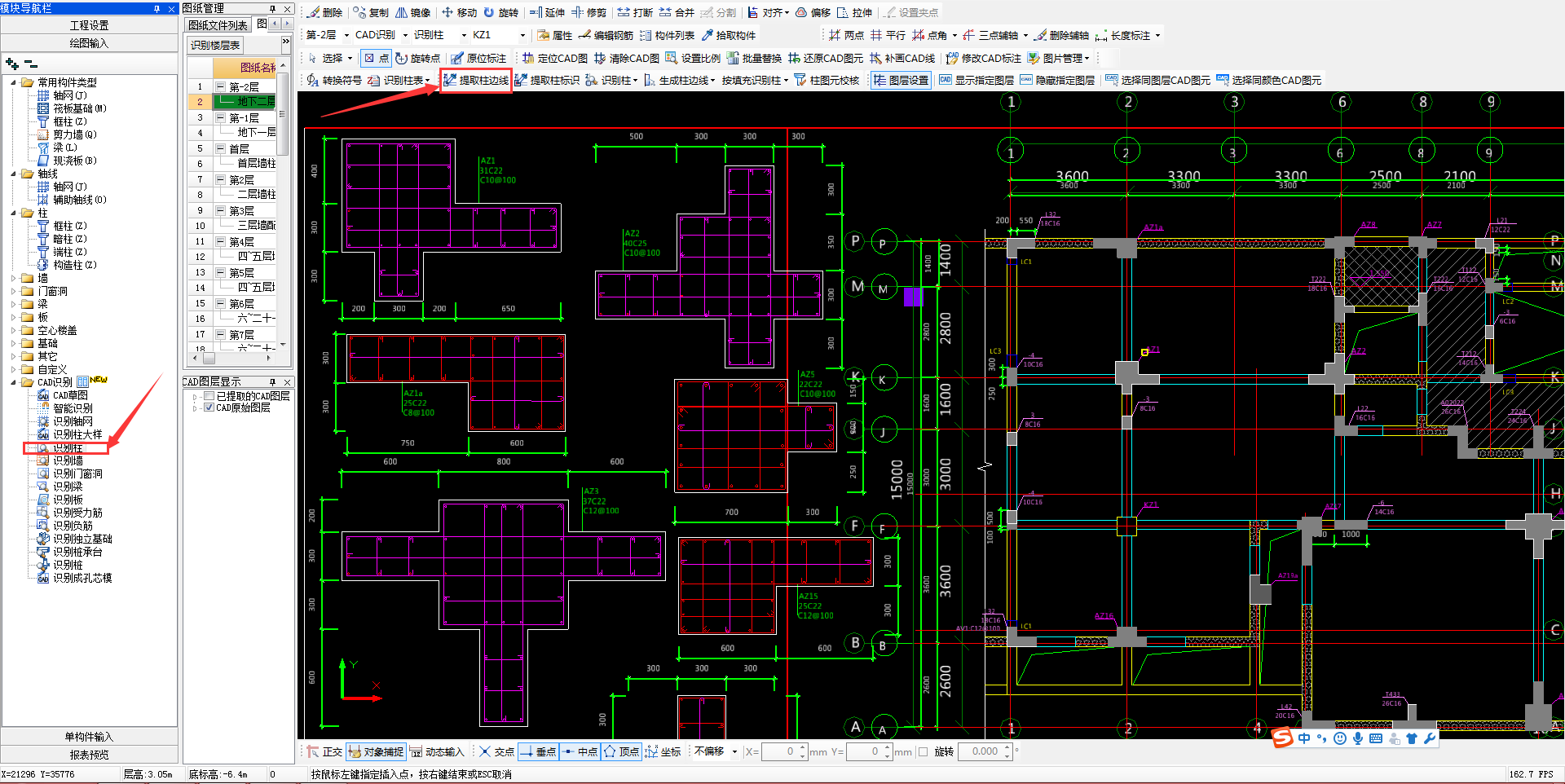1565x784 pixels.
Task: Click 补画CAD线 tool
Action: click(902, 58)
